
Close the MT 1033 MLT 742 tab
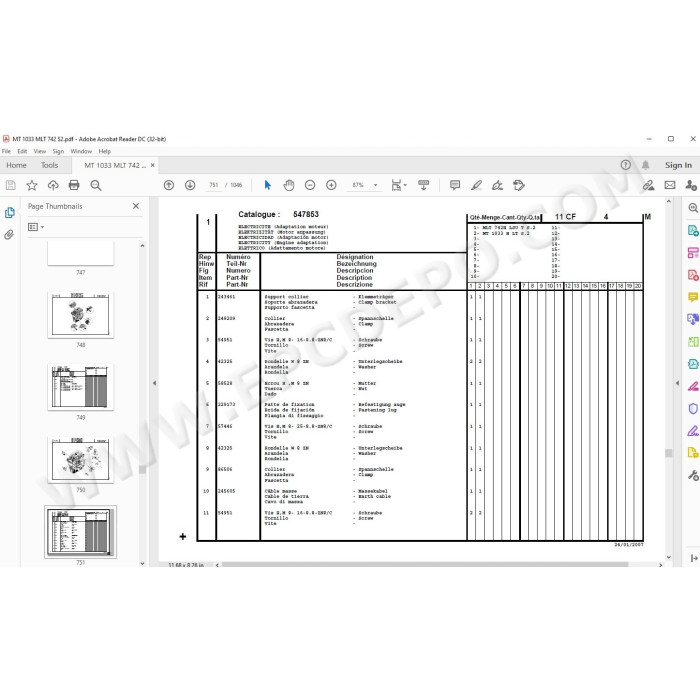click(x=153, y=165)
